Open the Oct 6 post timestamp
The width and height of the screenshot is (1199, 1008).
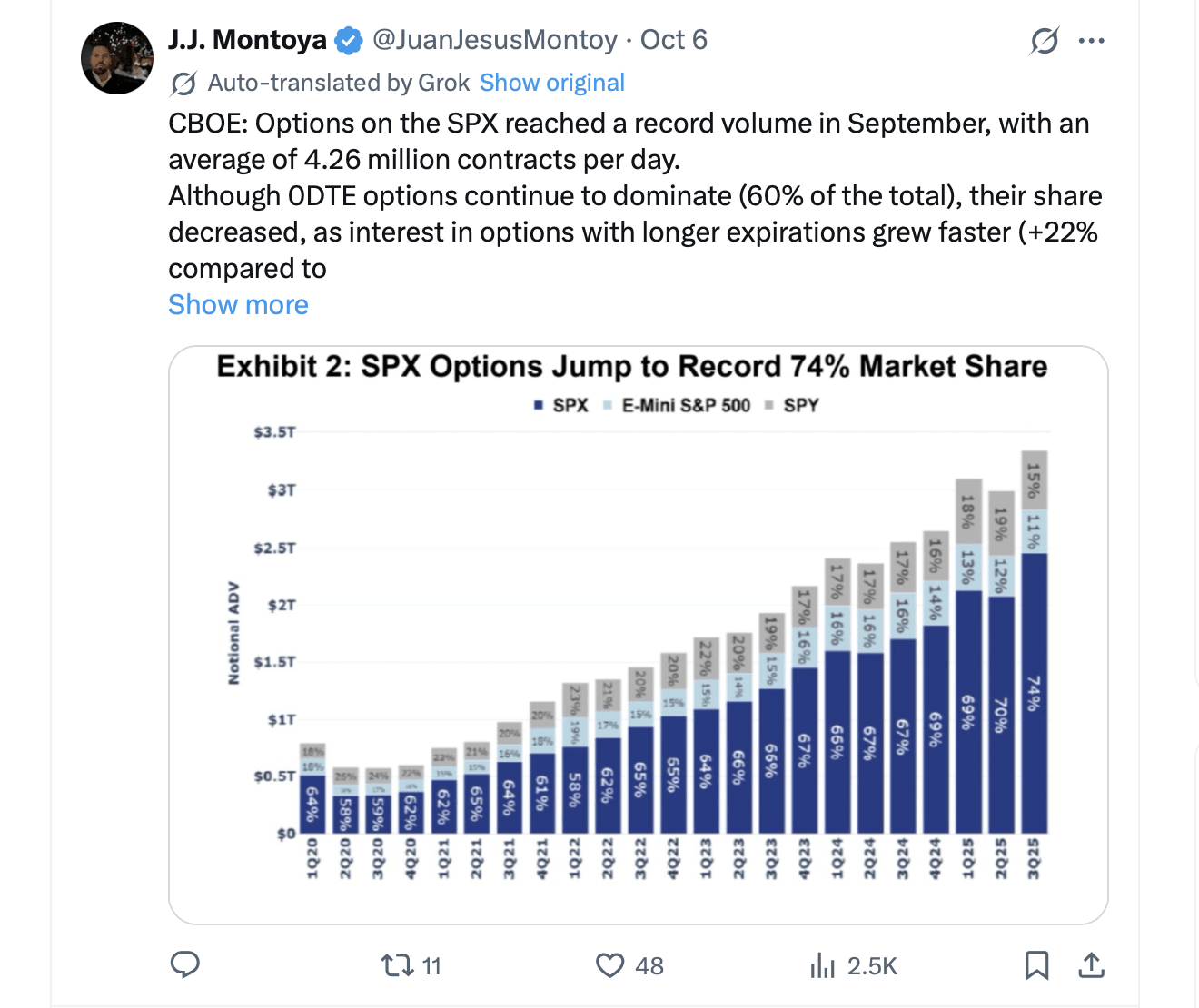point(673,40)
